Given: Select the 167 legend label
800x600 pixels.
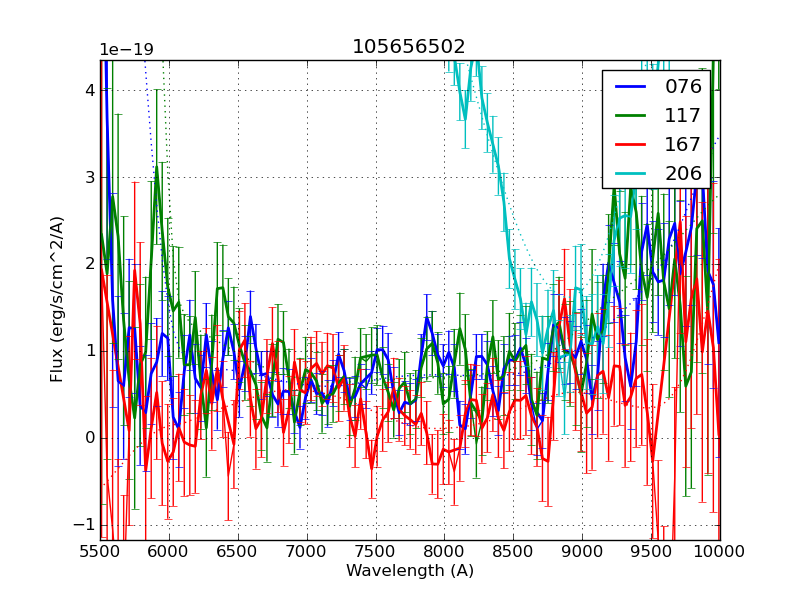Looking at the screenshot, I should pyautogui.click(x=683, y=144).
